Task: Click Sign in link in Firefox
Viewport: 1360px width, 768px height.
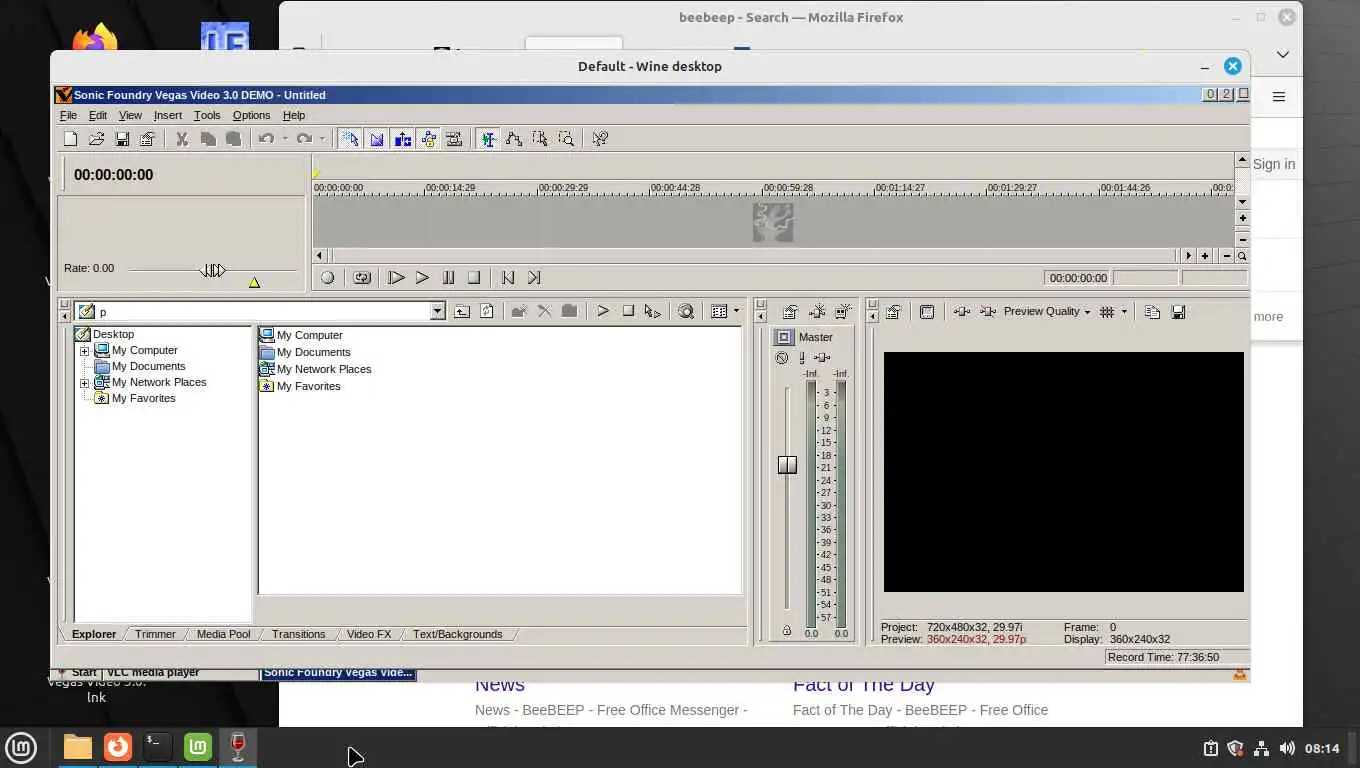Action: (x=1273, y=164)
